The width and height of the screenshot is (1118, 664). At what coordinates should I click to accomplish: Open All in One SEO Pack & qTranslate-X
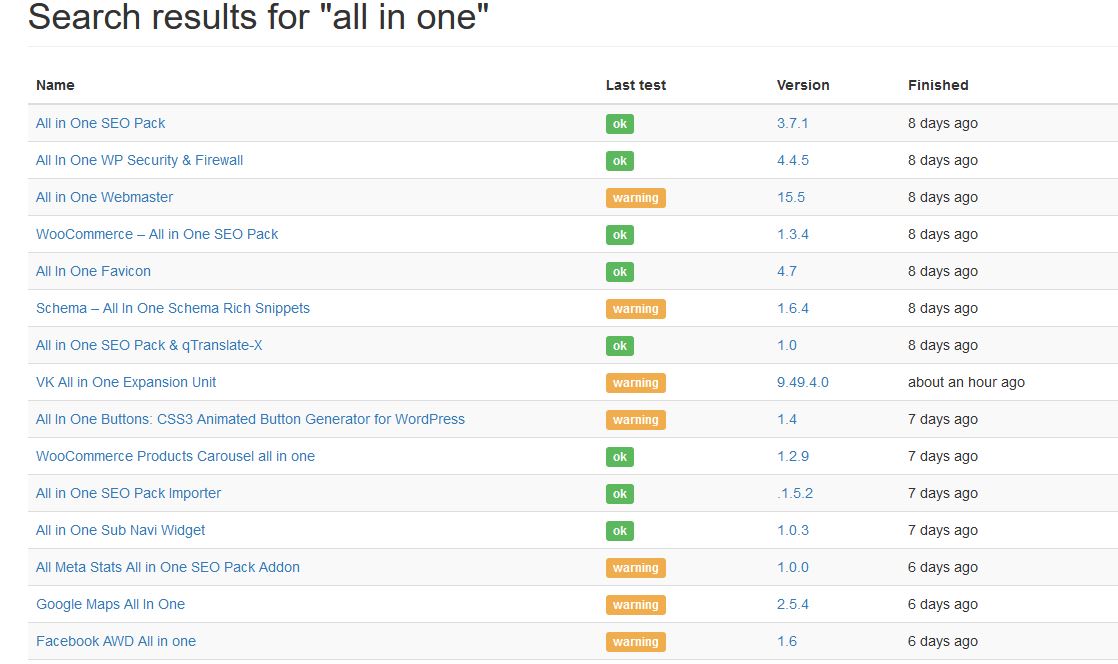[x=149, y=346]
